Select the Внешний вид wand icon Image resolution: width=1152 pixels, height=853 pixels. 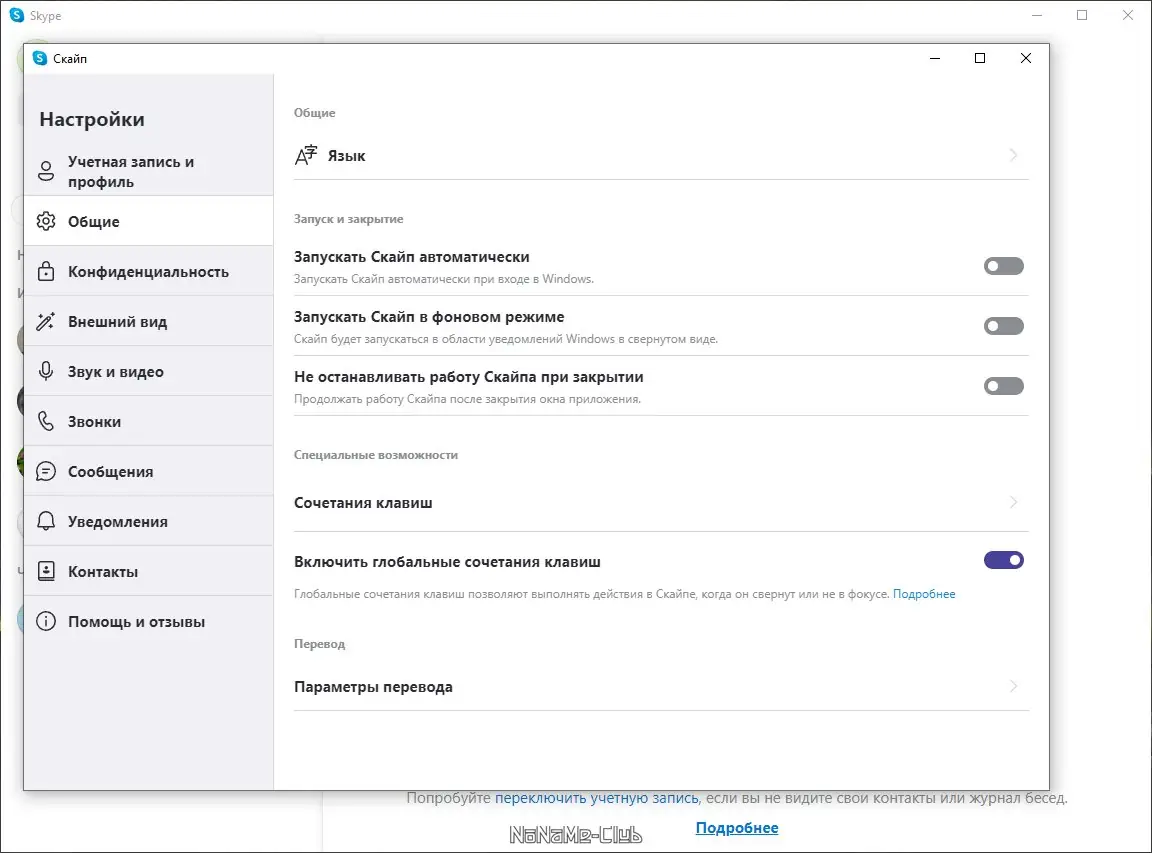[x=46, y=321]
